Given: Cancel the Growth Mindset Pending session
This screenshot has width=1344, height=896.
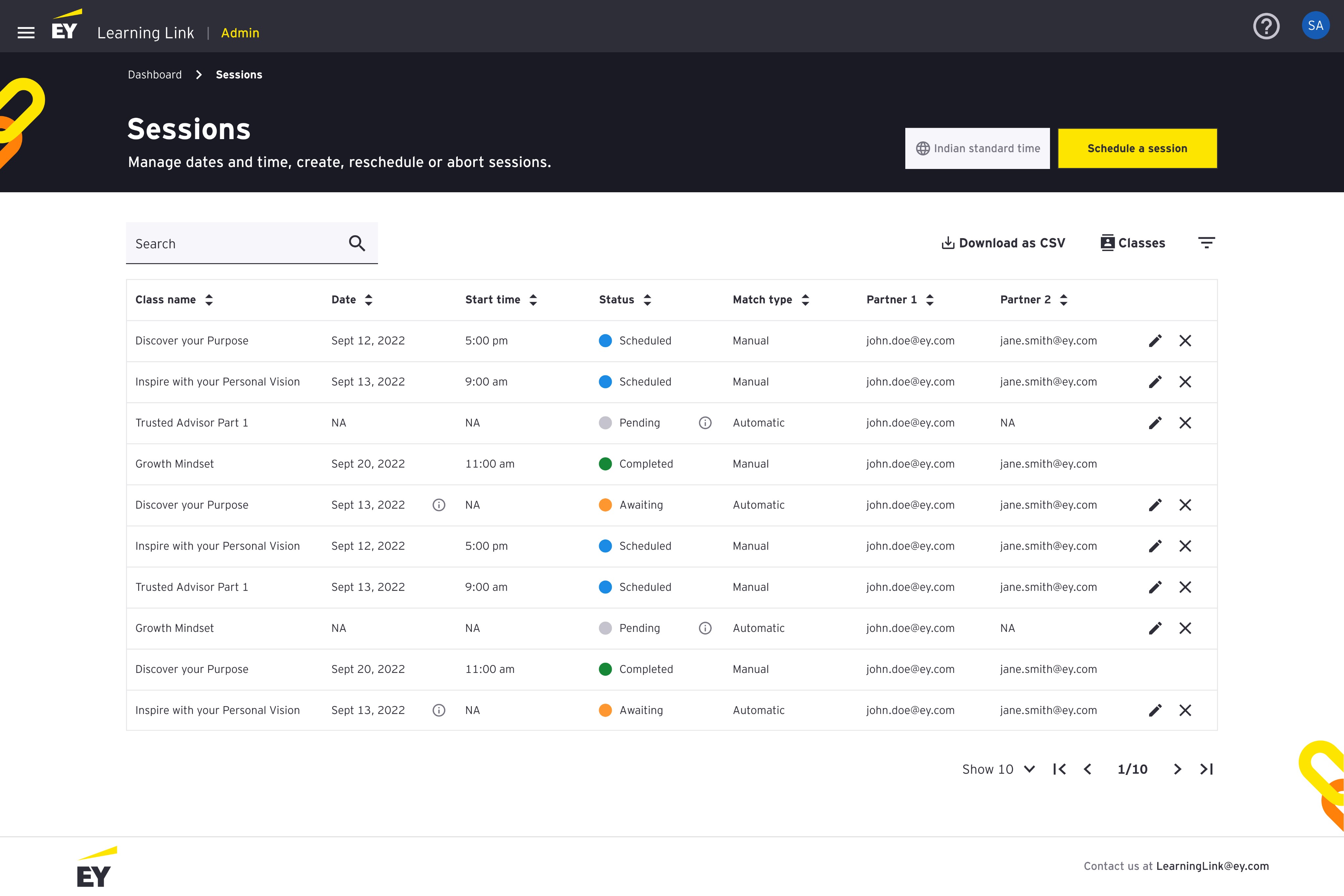Looking at the screenshot, I should (1185, 629).
